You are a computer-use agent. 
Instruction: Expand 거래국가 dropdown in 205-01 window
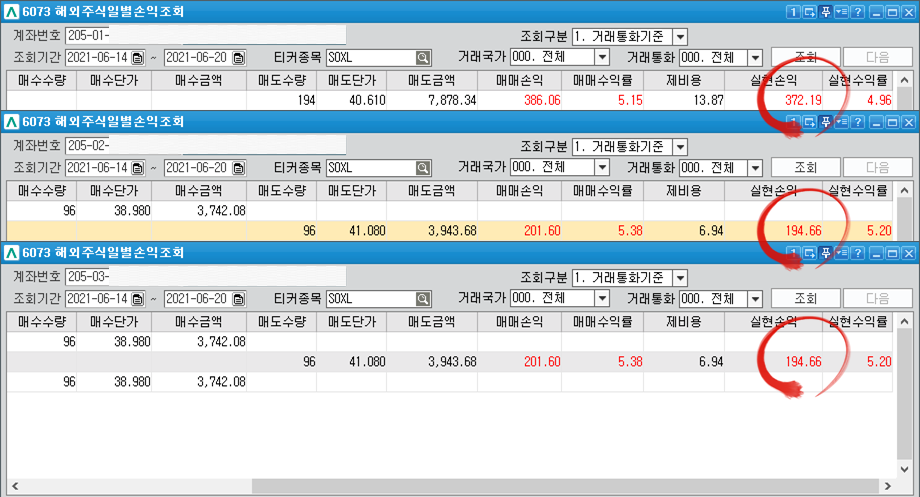pyautogui.click(x=603, y=58)
